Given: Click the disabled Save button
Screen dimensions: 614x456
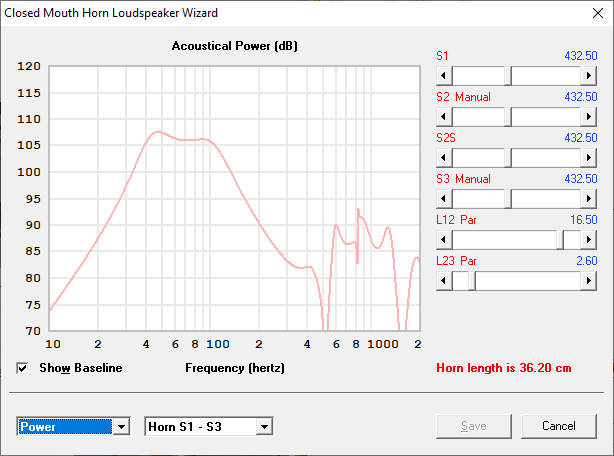Looking at the screenshot, I should click(x=474, y=426).
